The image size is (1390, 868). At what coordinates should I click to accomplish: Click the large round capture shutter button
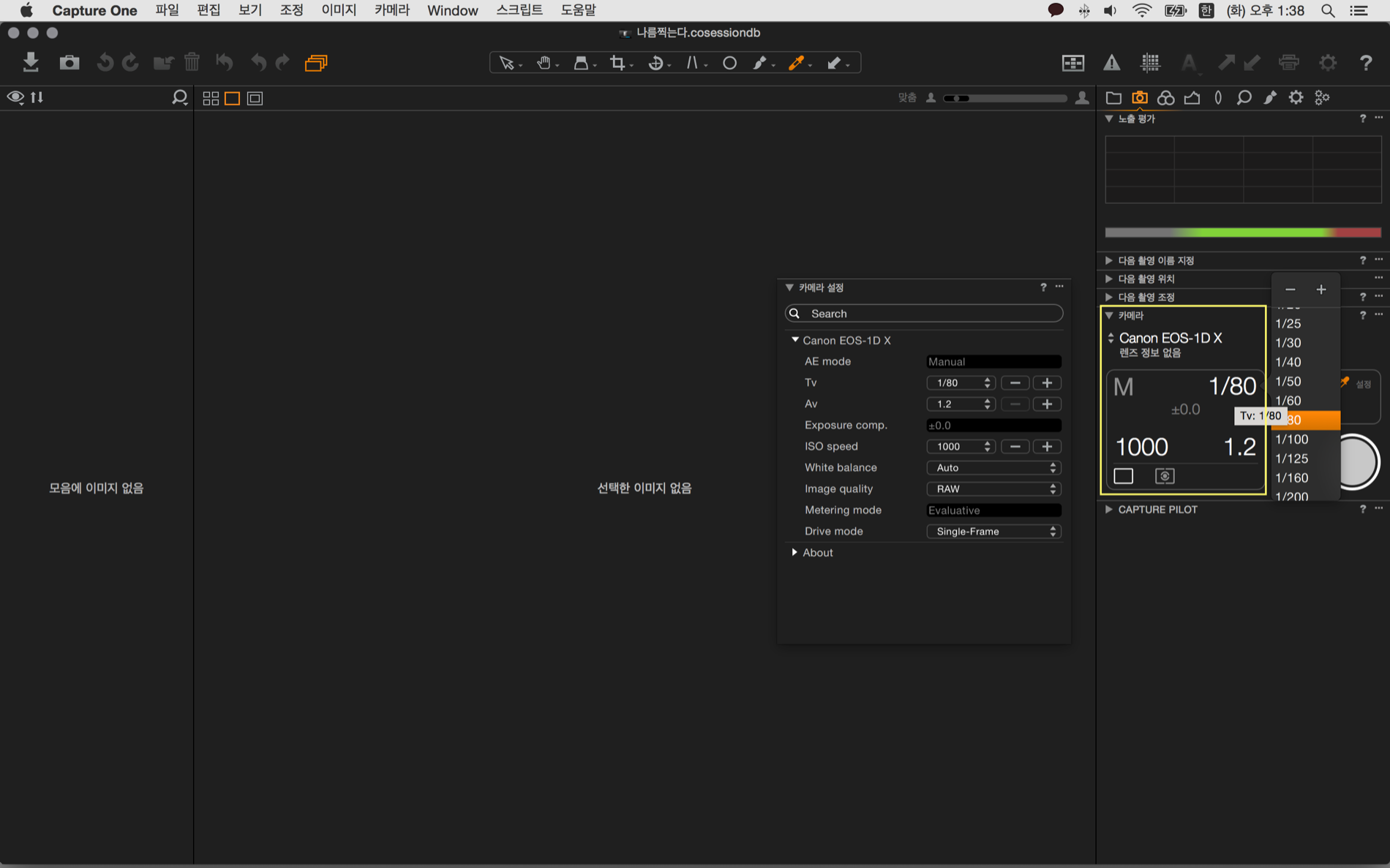click(x=1358, y=462)
